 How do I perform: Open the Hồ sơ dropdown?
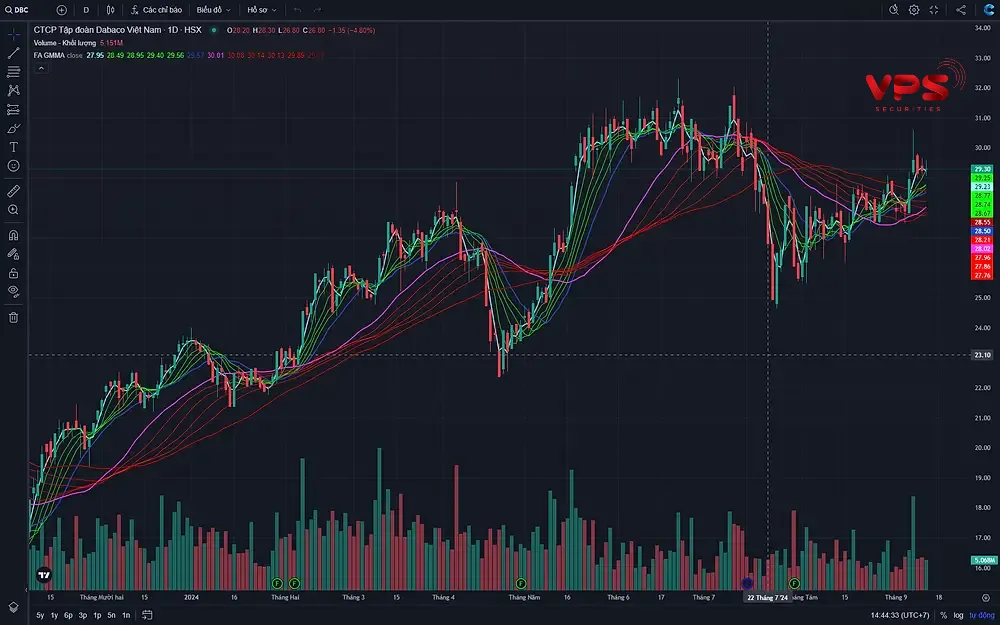[261, 10]
